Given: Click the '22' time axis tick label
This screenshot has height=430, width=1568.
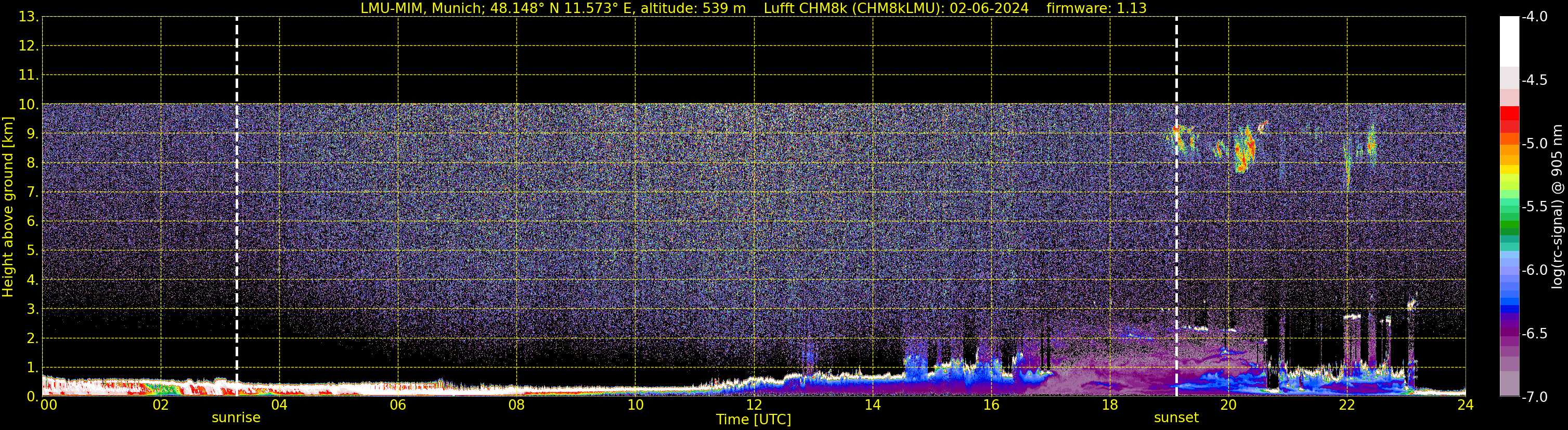Looking at the screenshot, I should coord(1347,405).
